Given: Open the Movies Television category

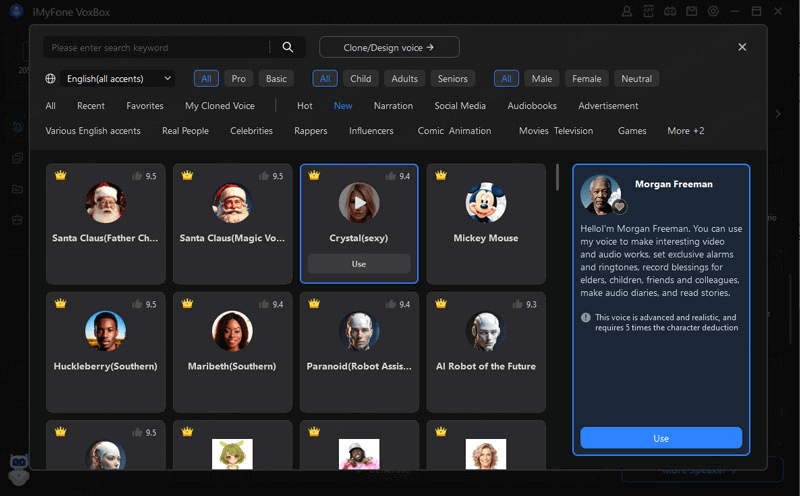Looking at the screenshot, I should [556, 131].
